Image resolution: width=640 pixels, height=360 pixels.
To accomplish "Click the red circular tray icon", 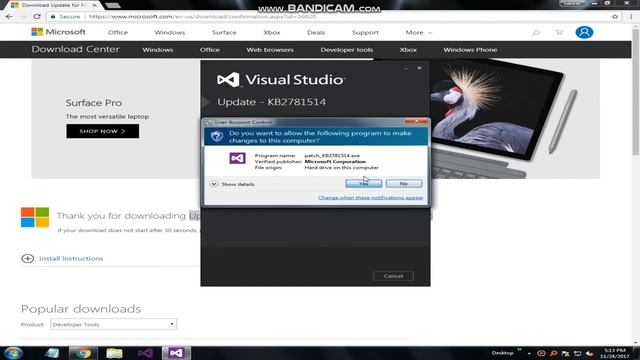I will [541, 353].
